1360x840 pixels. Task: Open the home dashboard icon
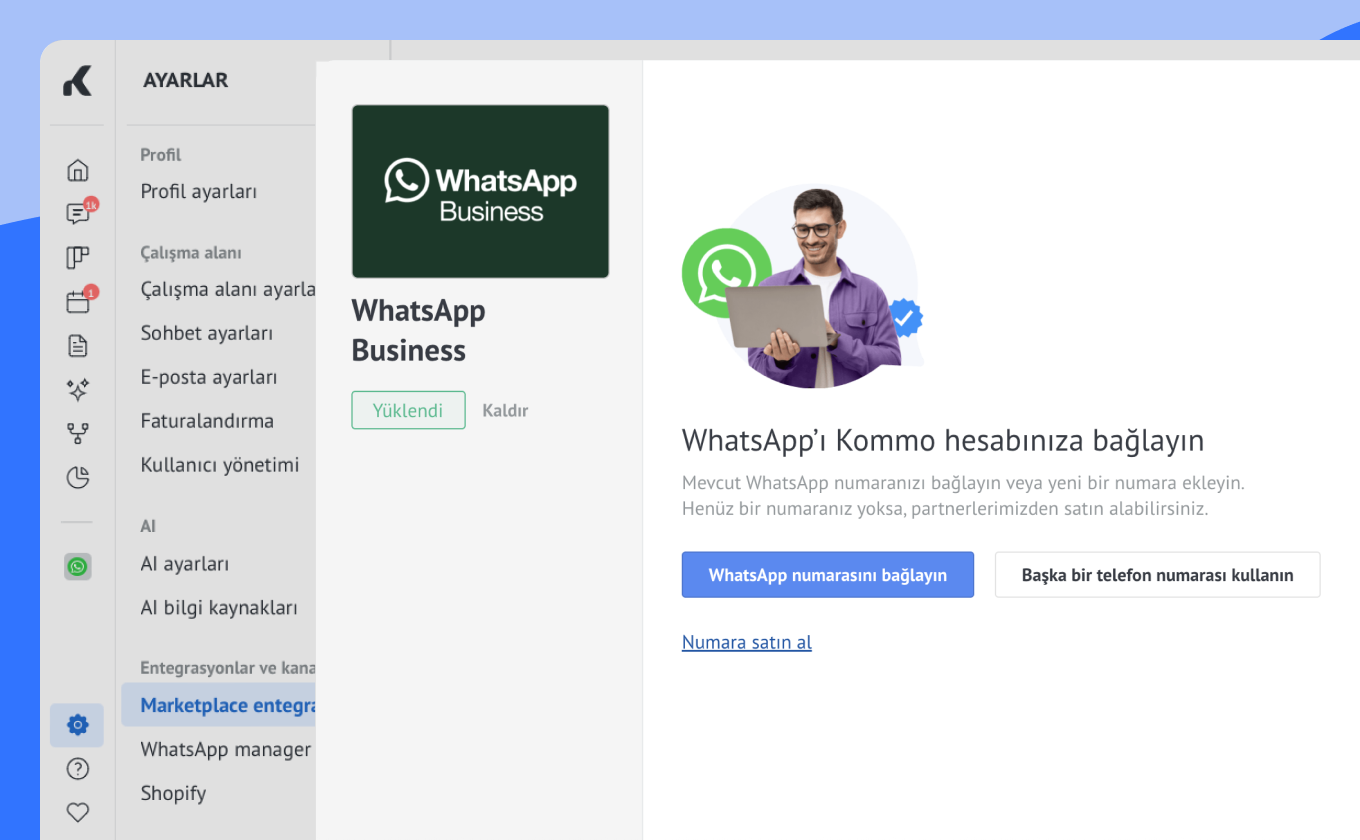pyautogui.click(x=77, y=170)
